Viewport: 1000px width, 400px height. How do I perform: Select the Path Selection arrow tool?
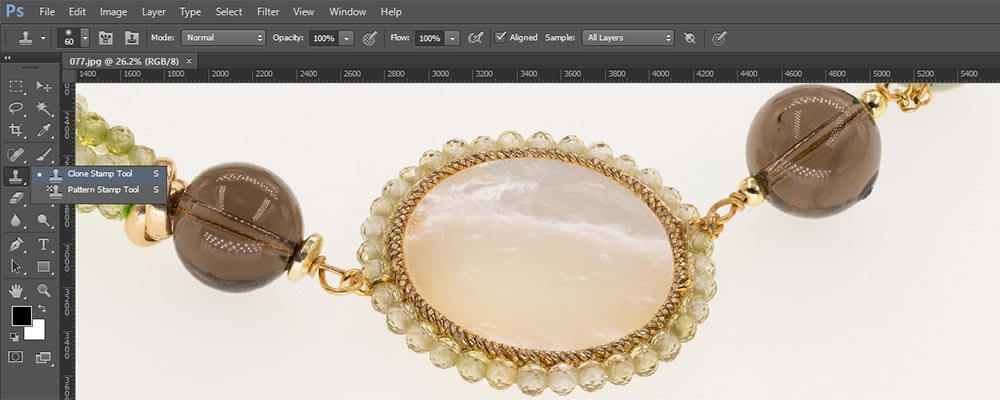(16, 267)
